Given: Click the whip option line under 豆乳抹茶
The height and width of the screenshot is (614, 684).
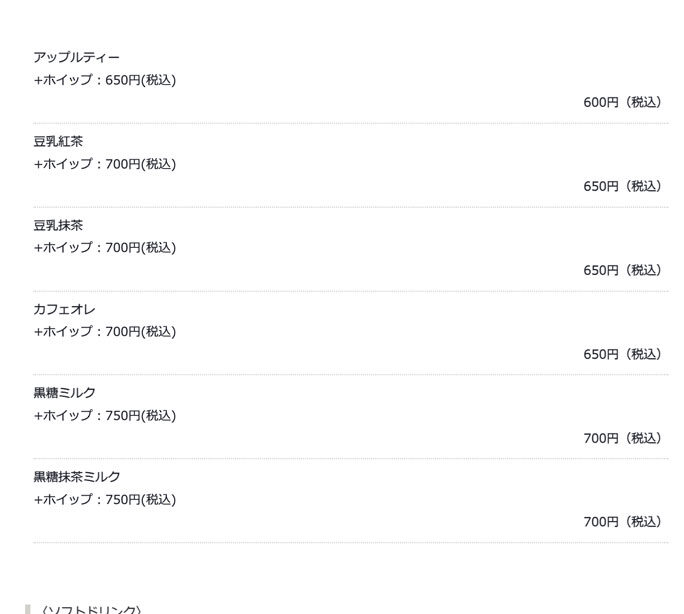Looking at the screenshot, I should pos(104,248).
